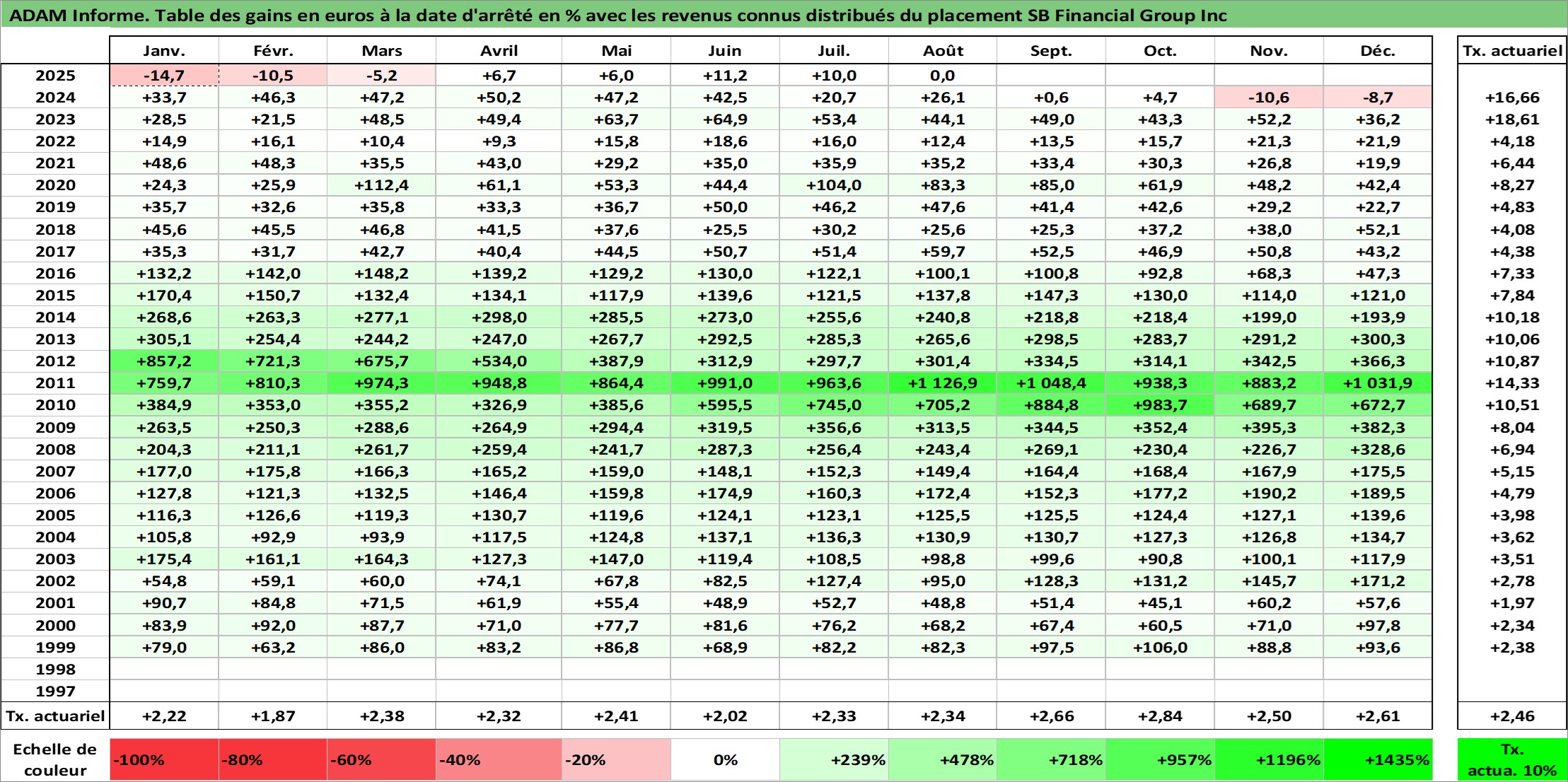The image size is (1568, 782).
Task: Select the value +974,3 in March 2011
Action: [381, 383]
